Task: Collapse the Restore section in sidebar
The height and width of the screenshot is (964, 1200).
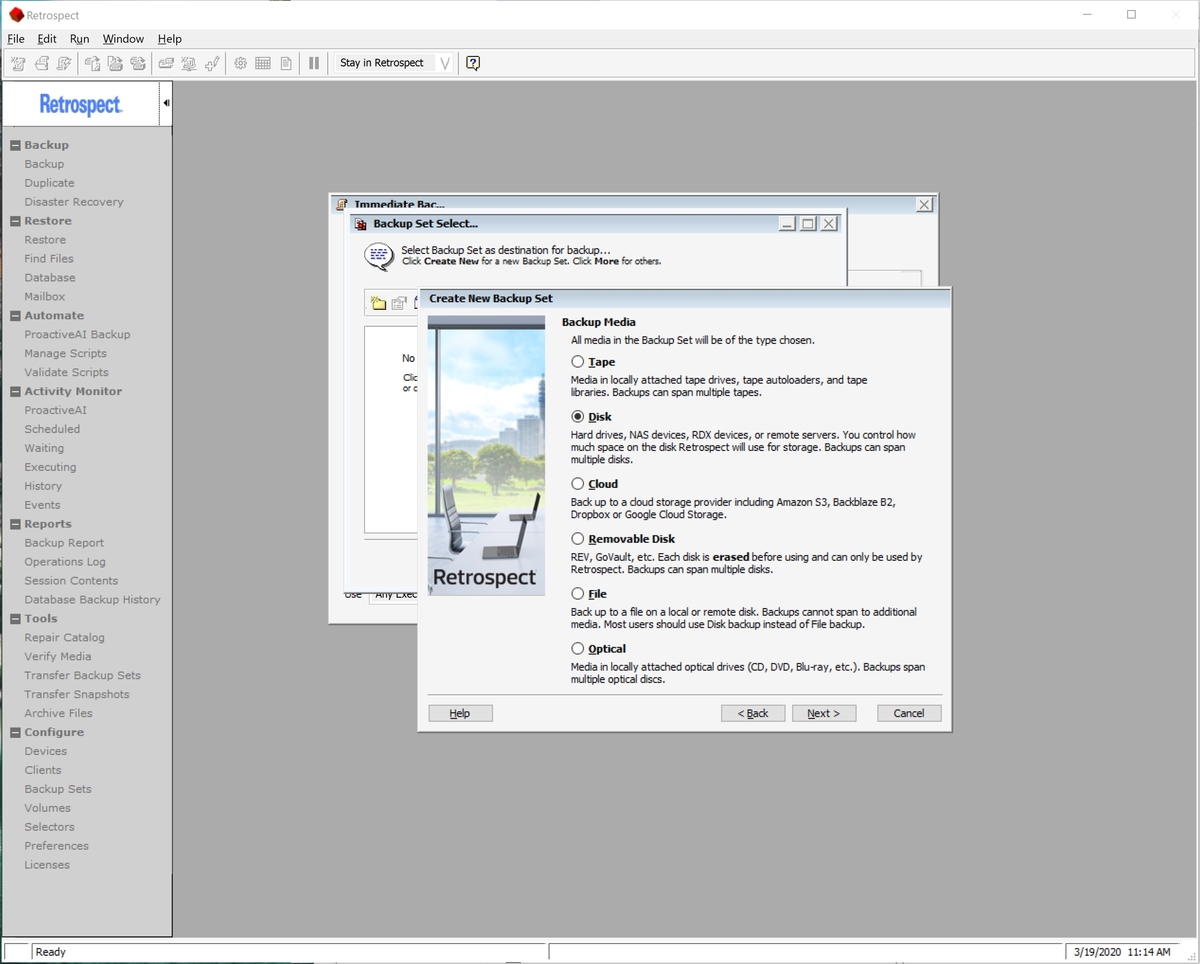Action: tap(15, 221)
